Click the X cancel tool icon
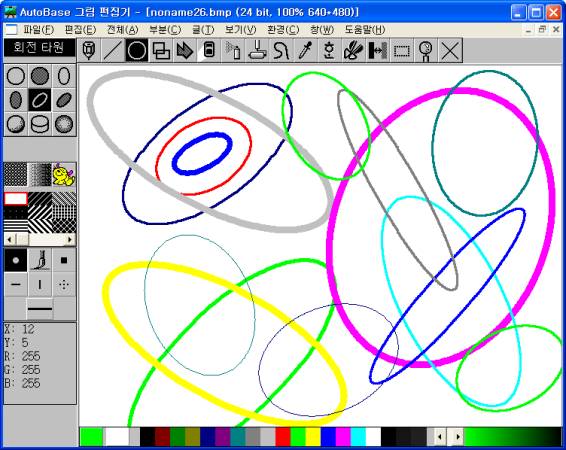Image resolution: width=566 pixels, height=450 pixels. 450,50
